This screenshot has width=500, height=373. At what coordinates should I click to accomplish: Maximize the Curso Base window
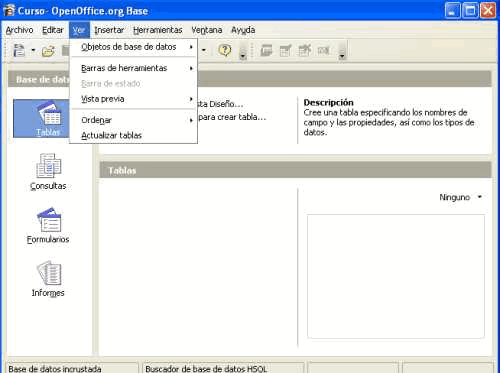coord(470,11)
